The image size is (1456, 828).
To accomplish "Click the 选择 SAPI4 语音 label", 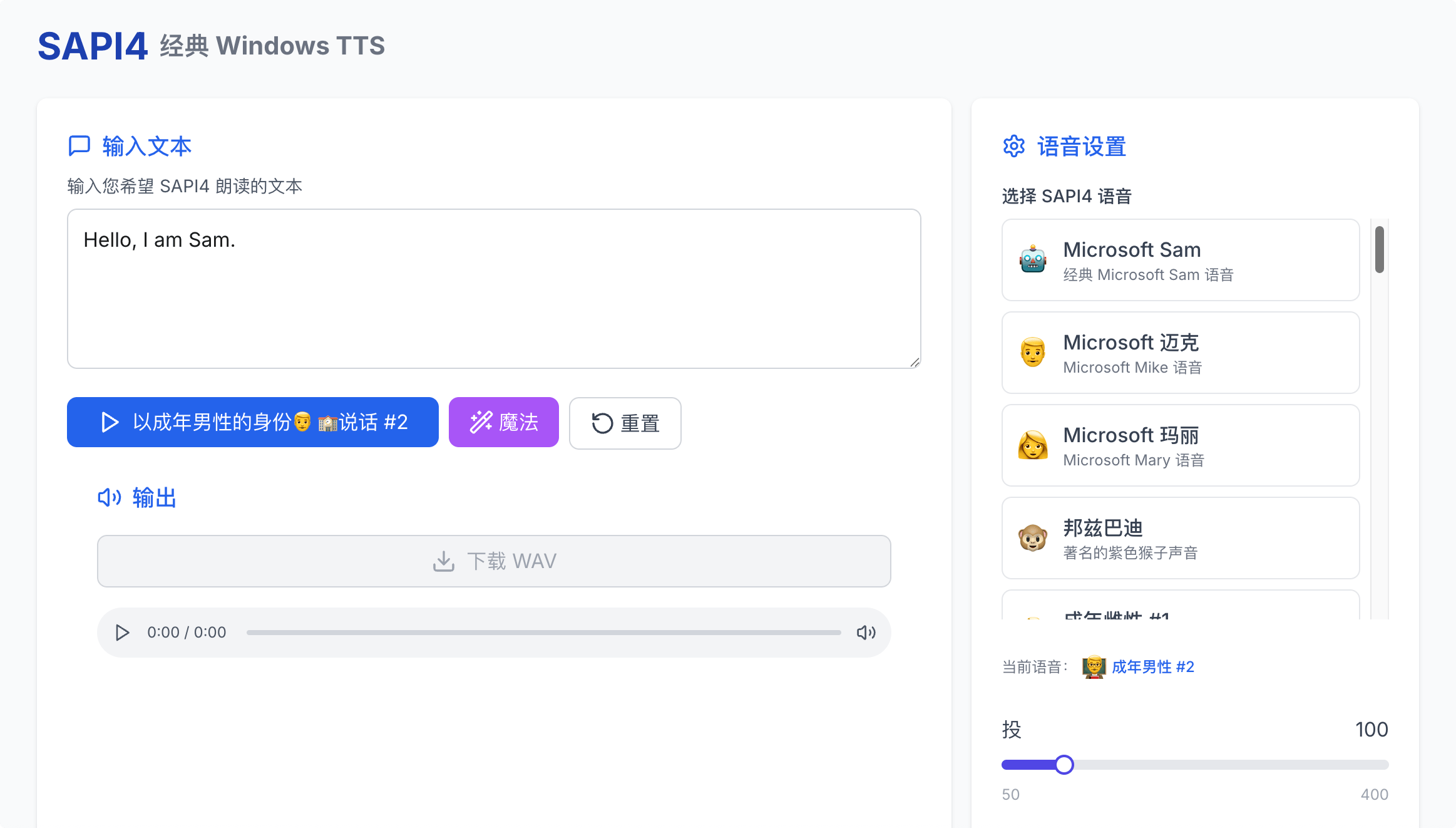I will (x=1067, y=197).
